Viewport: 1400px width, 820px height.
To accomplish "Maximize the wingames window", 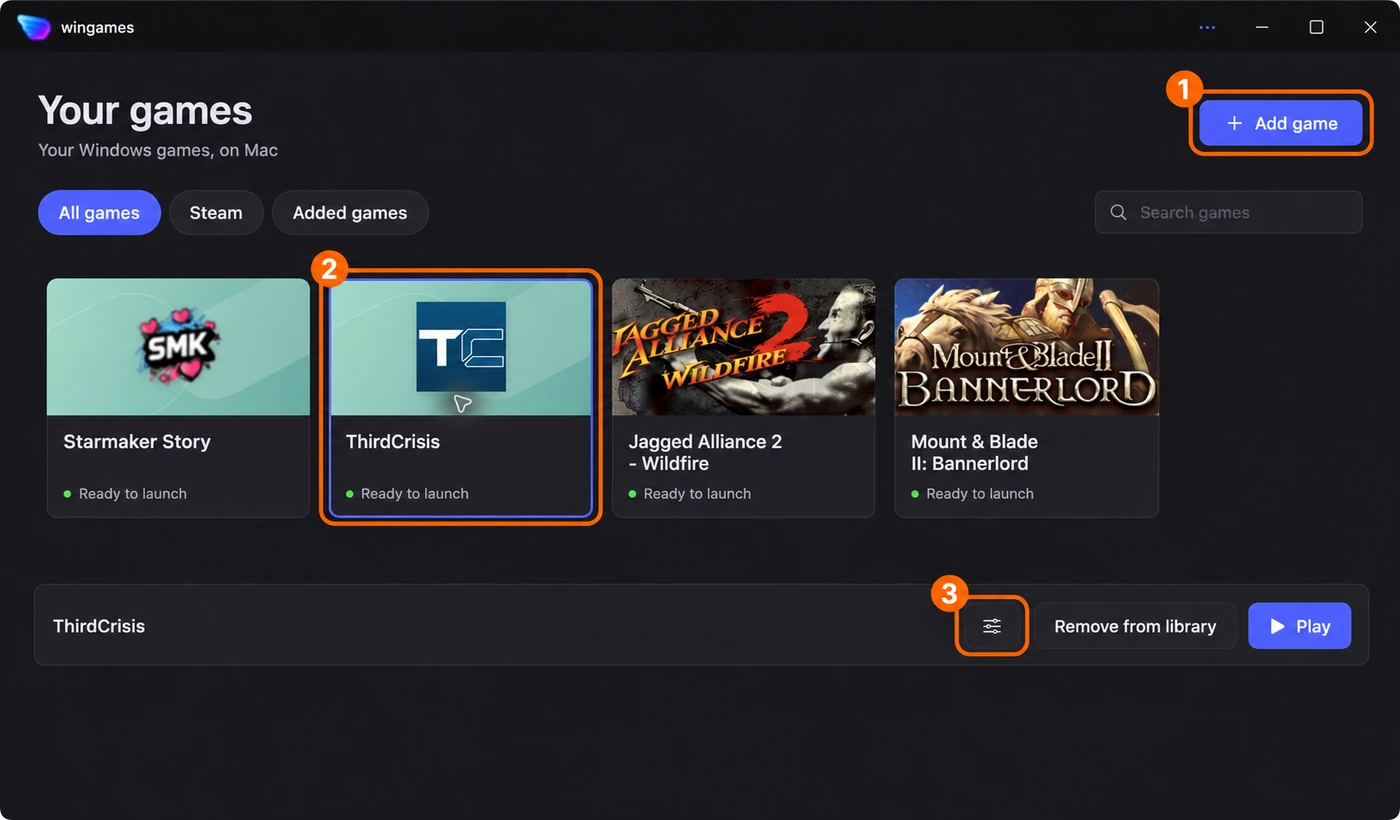I will pyautogui.click(x=1317, y=27).
